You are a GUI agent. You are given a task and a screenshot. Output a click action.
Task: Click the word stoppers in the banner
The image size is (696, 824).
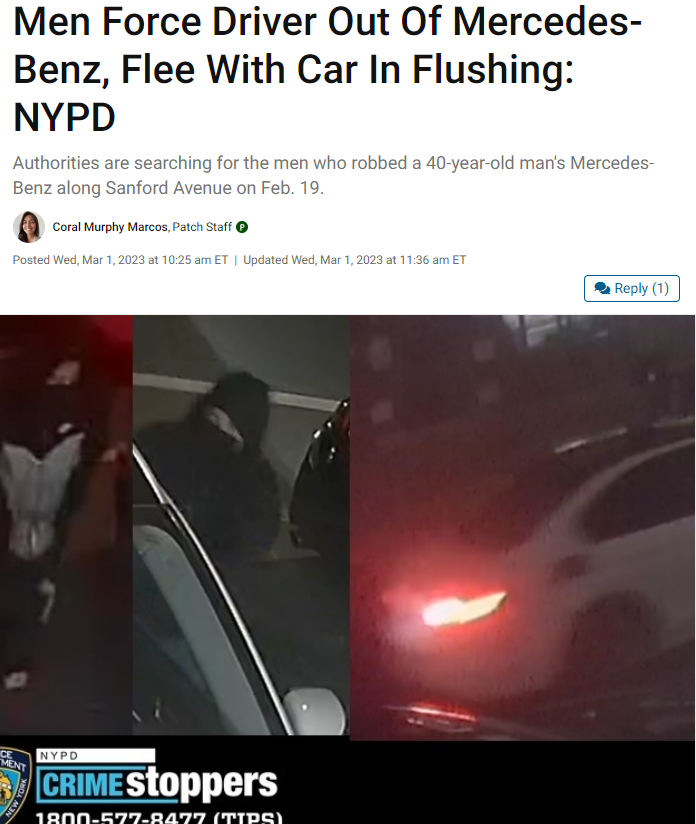pos(201,784)
